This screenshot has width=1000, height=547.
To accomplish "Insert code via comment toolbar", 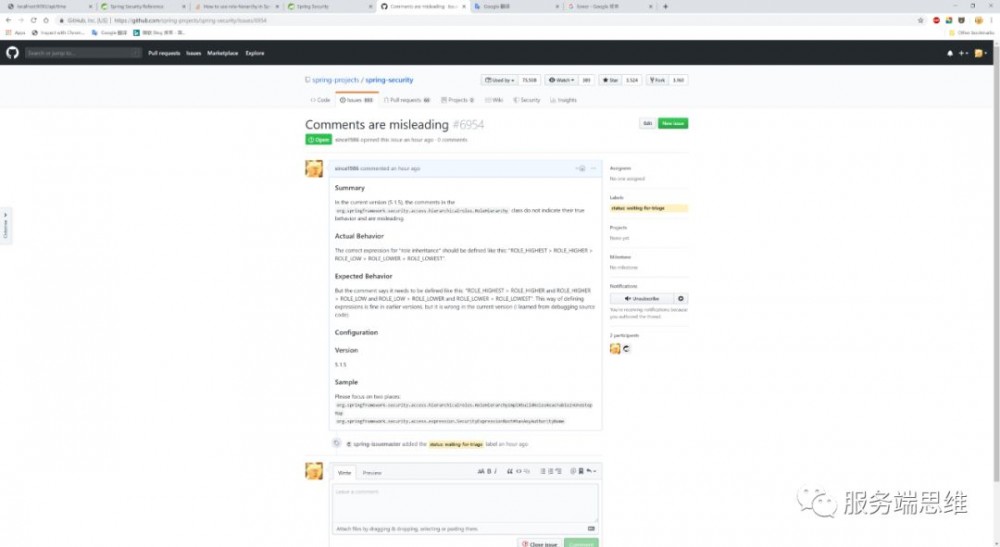I will 518,471.
